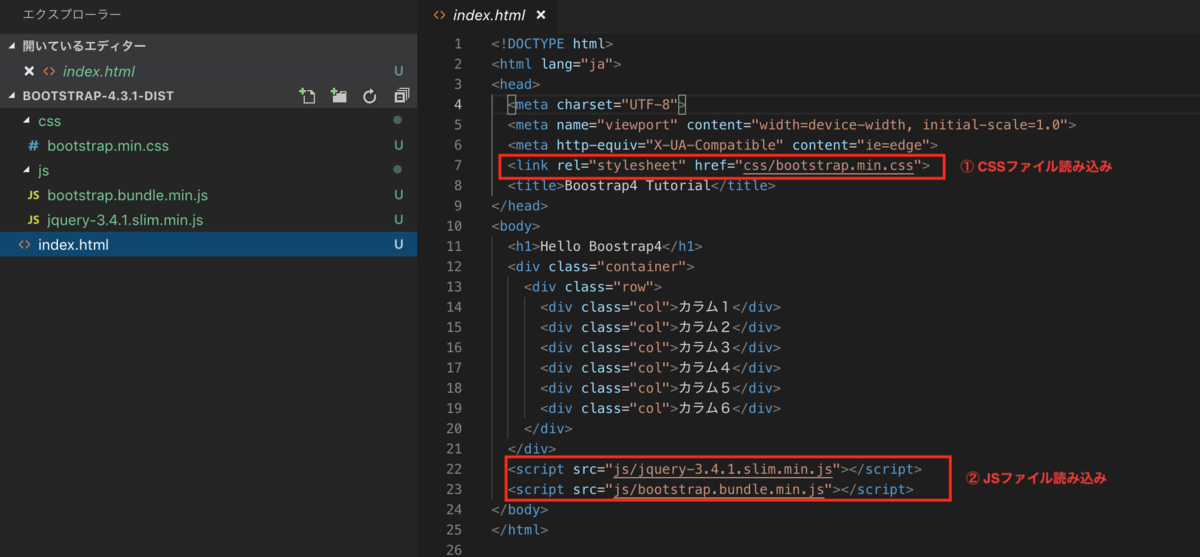1200x557 pixels.
Task: Click the New Folder icon in explorer header
Action: pos(339,96)
